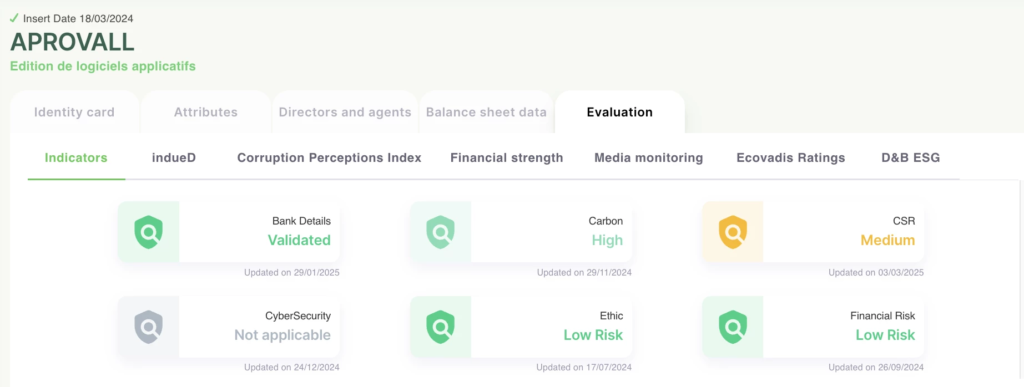
Task: Click the Bank Details green shield icon
Action: tap(148, 232)
